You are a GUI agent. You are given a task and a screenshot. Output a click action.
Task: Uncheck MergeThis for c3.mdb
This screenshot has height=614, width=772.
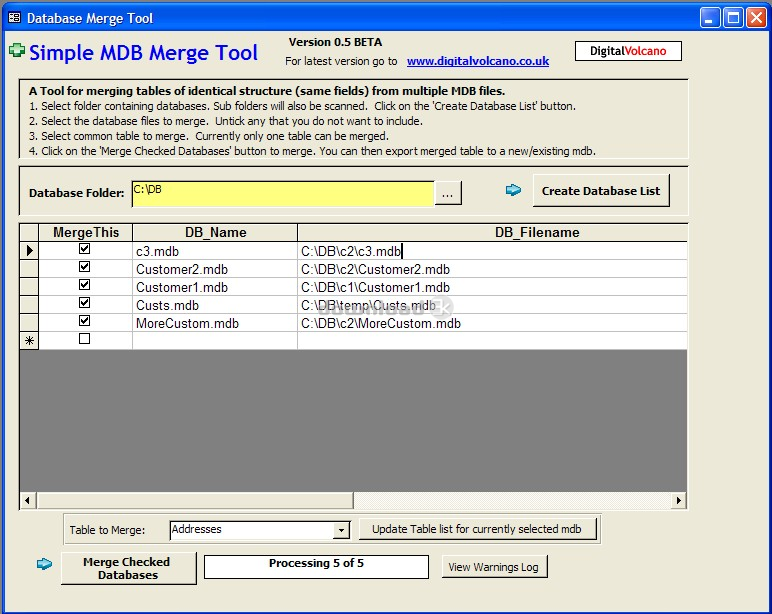[84, 249]
